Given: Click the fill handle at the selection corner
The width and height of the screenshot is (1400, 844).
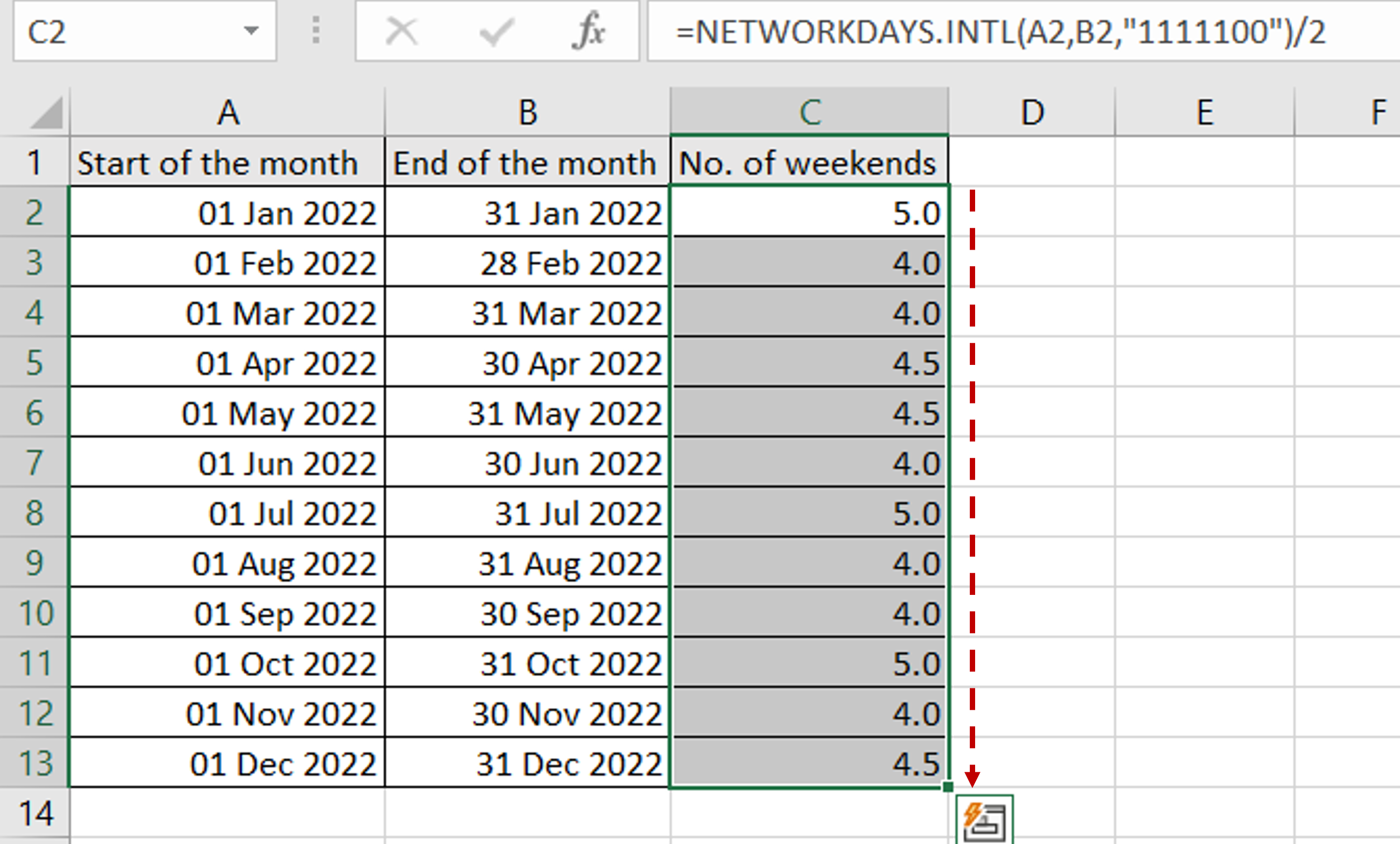Looking at the screenshot, I should (x=947, y=784).
